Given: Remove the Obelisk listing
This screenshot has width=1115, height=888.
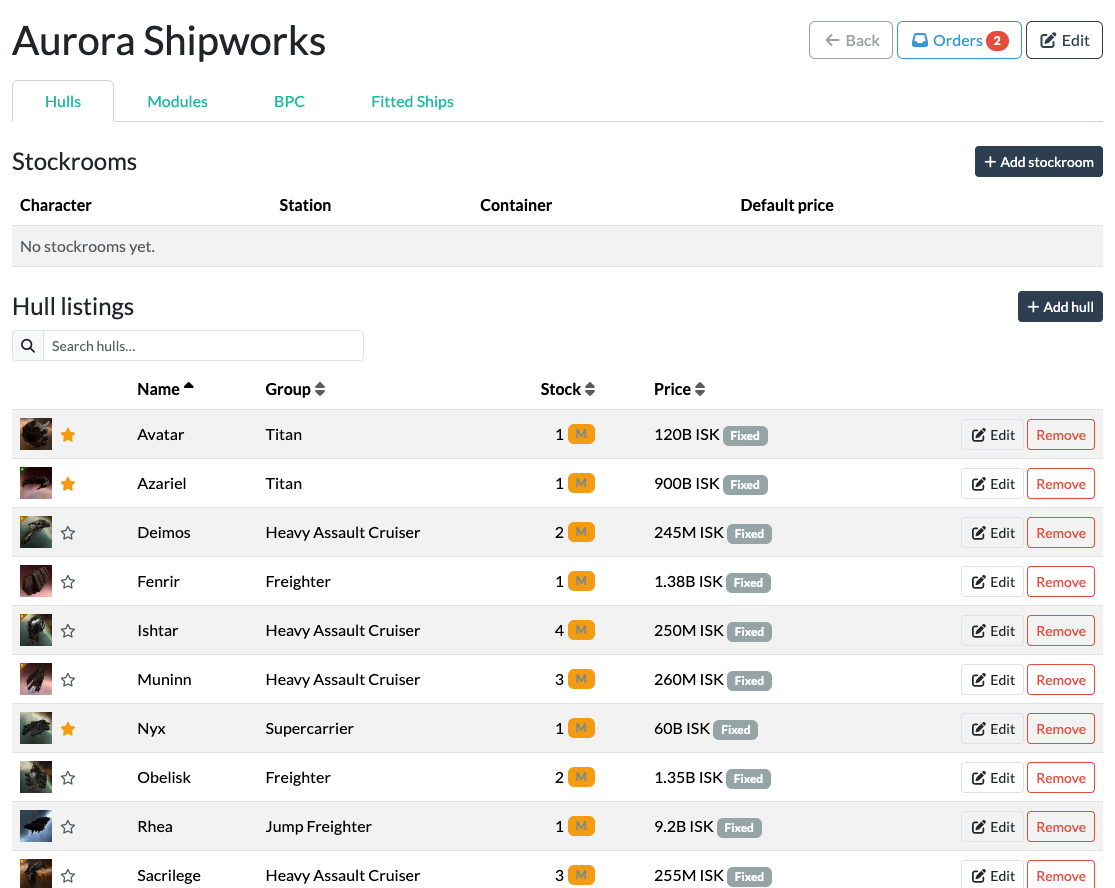Looking at the screenshot, I should pyautogui.click(x=1060, y=779).
